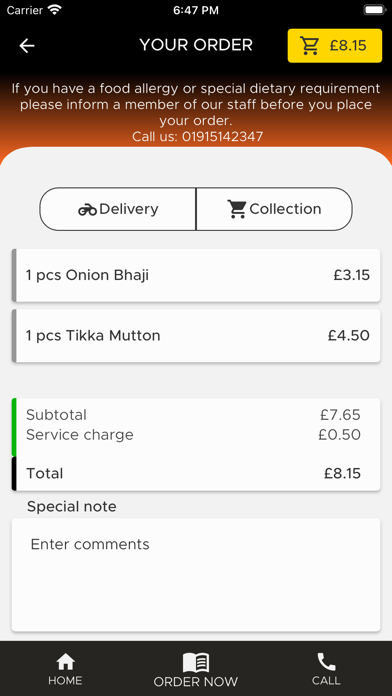Open the Onion Bhaji order item
The width and height of the screenshot is (392, 696).
[196, 275]
